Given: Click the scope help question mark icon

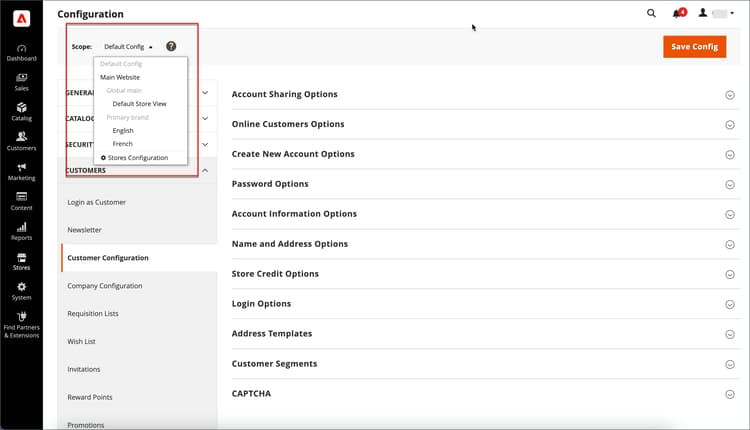Looking at the screenshot, I should [171, 46].
